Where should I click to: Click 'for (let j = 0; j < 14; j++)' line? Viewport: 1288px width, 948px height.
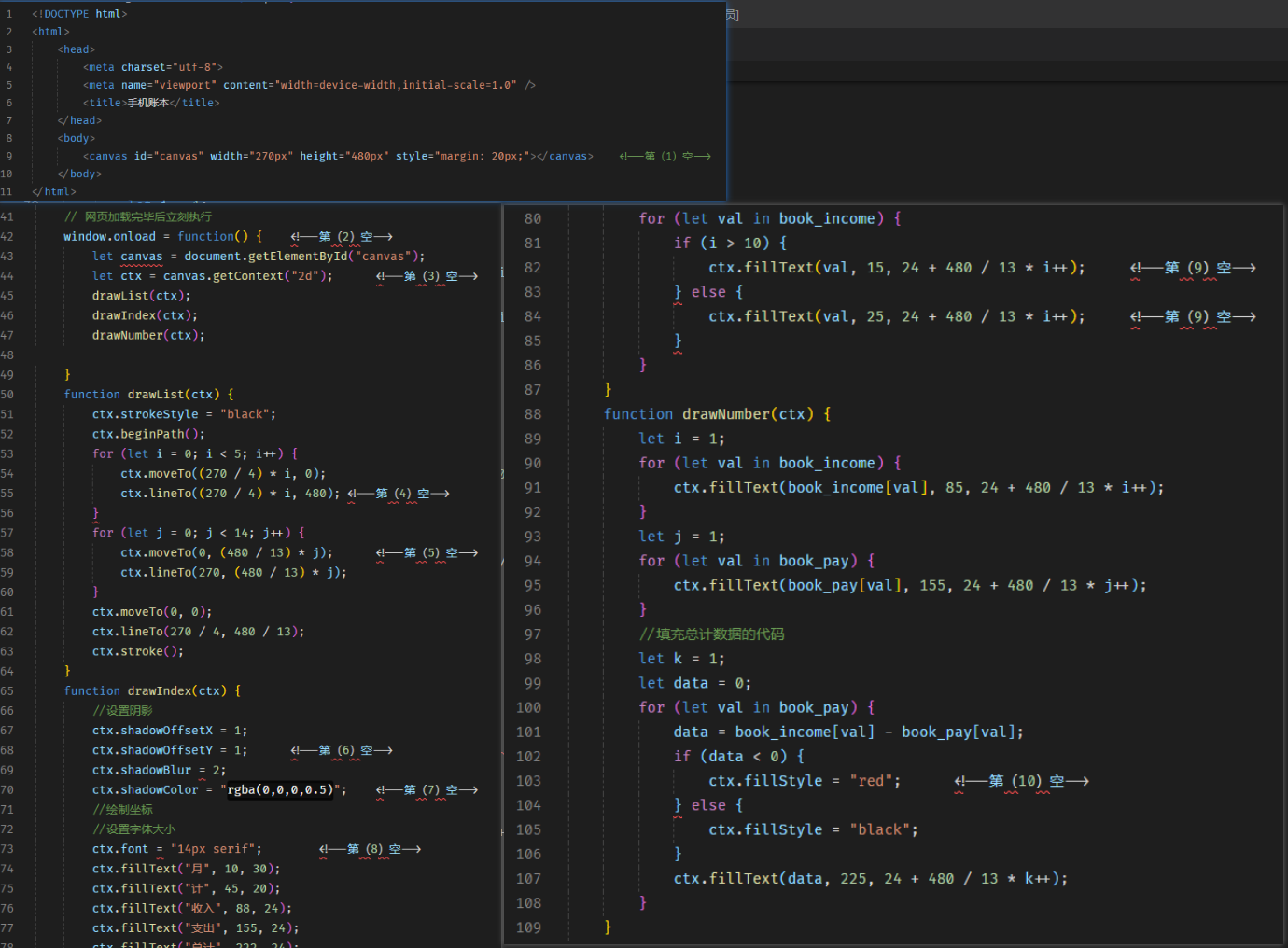[198, 532]
